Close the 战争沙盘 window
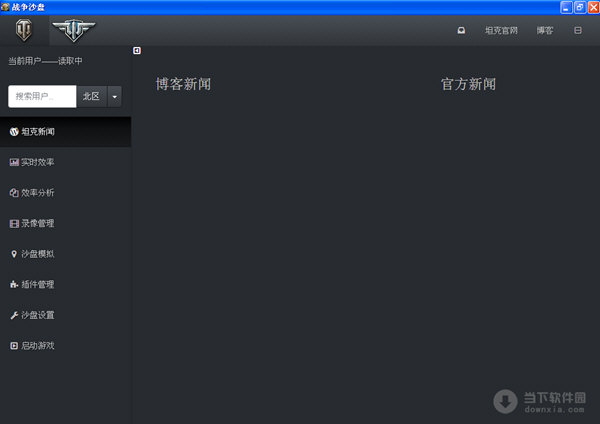Image resolution: width=600 pixels, height=424 pixels. [x=593, y=7]
